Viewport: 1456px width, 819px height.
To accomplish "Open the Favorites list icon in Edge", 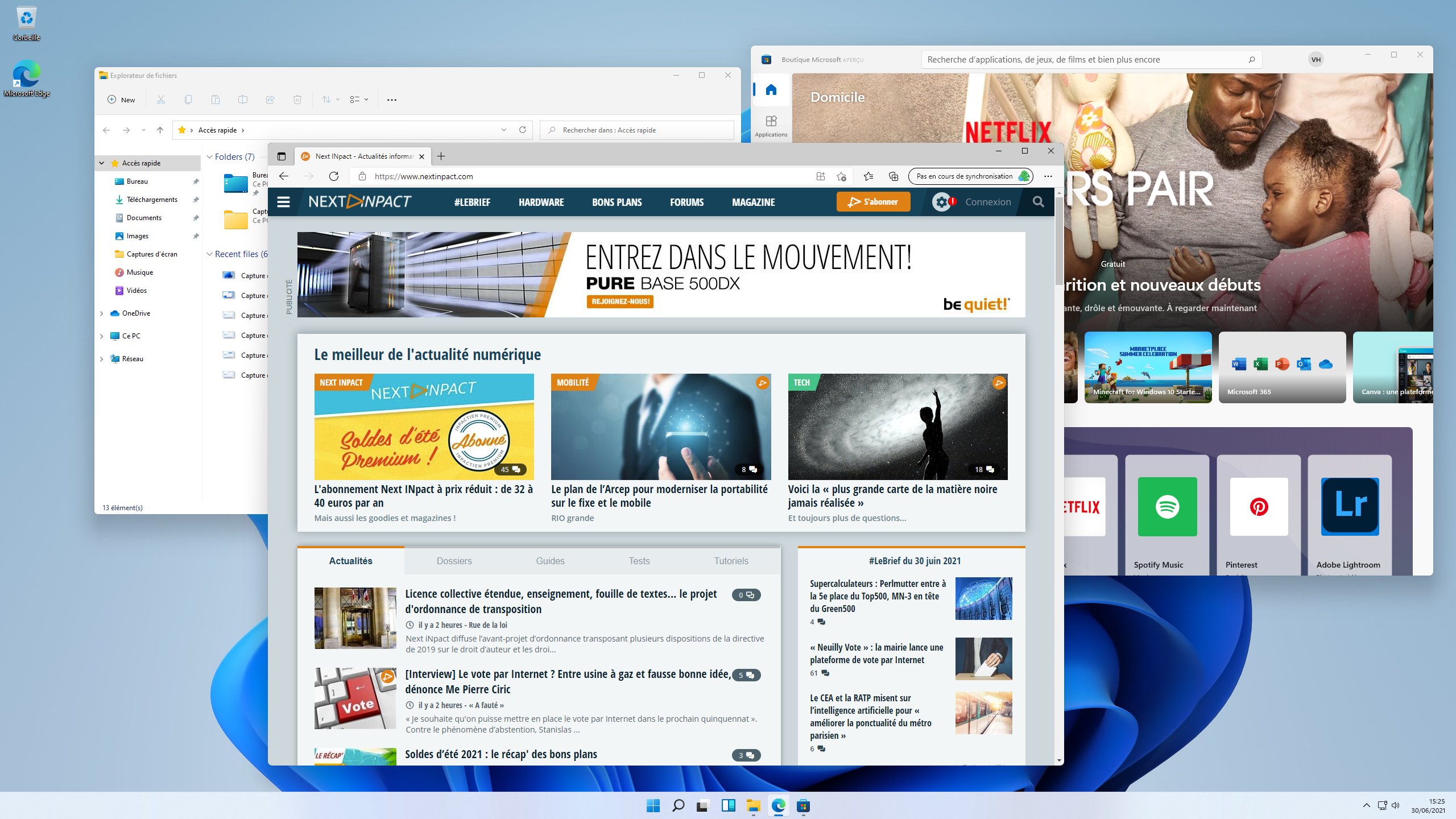I will [x=868, y=176].
